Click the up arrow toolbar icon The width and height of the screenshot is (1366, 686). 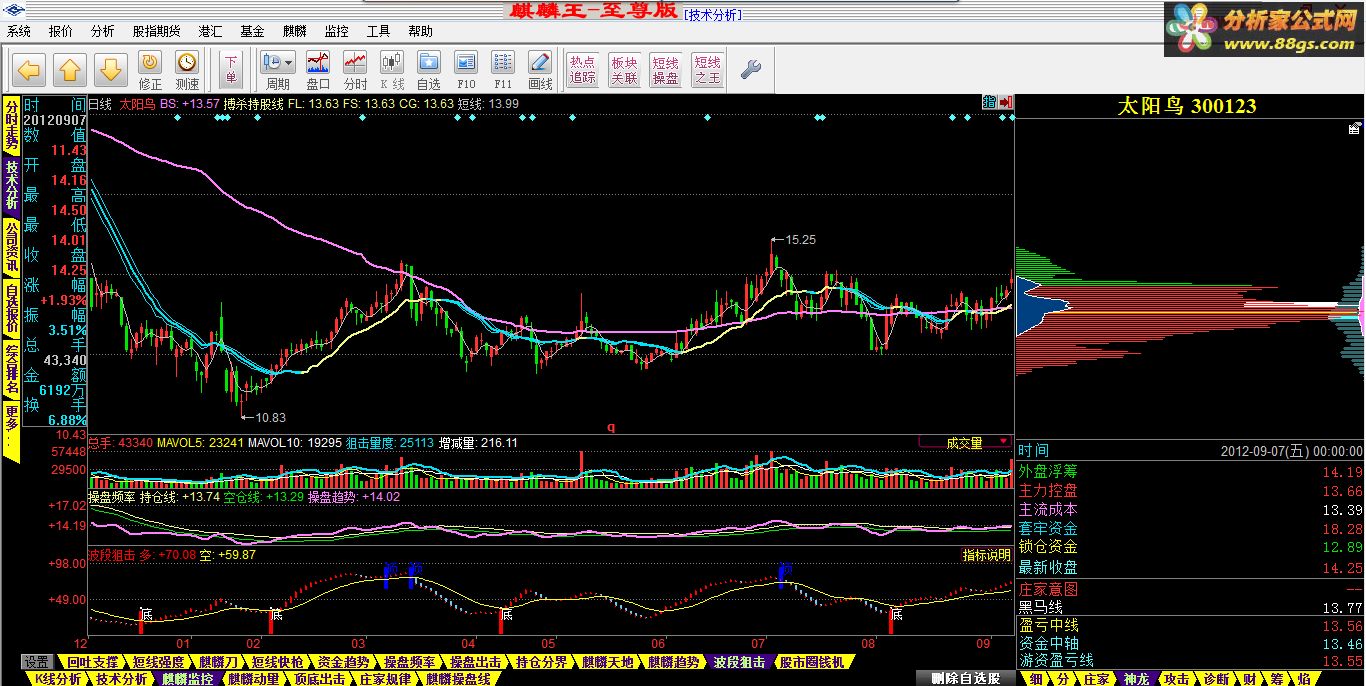click(70, 70)
